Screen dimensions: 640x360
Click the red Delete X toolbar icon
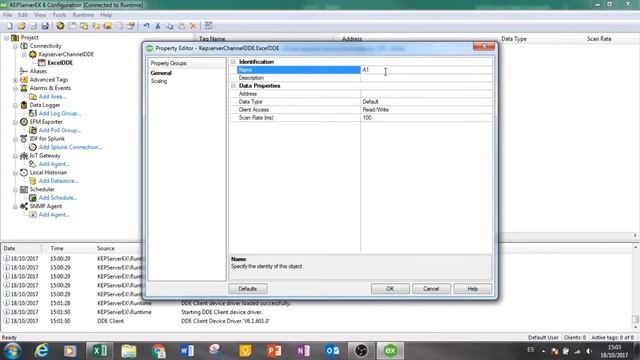(x=193, y=26)
